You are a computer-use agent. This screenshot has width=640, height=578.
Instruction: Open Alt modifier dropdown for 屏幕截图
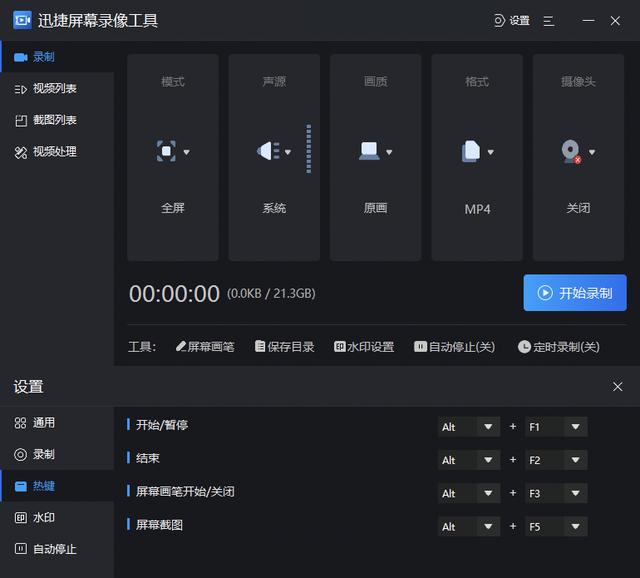469,527
